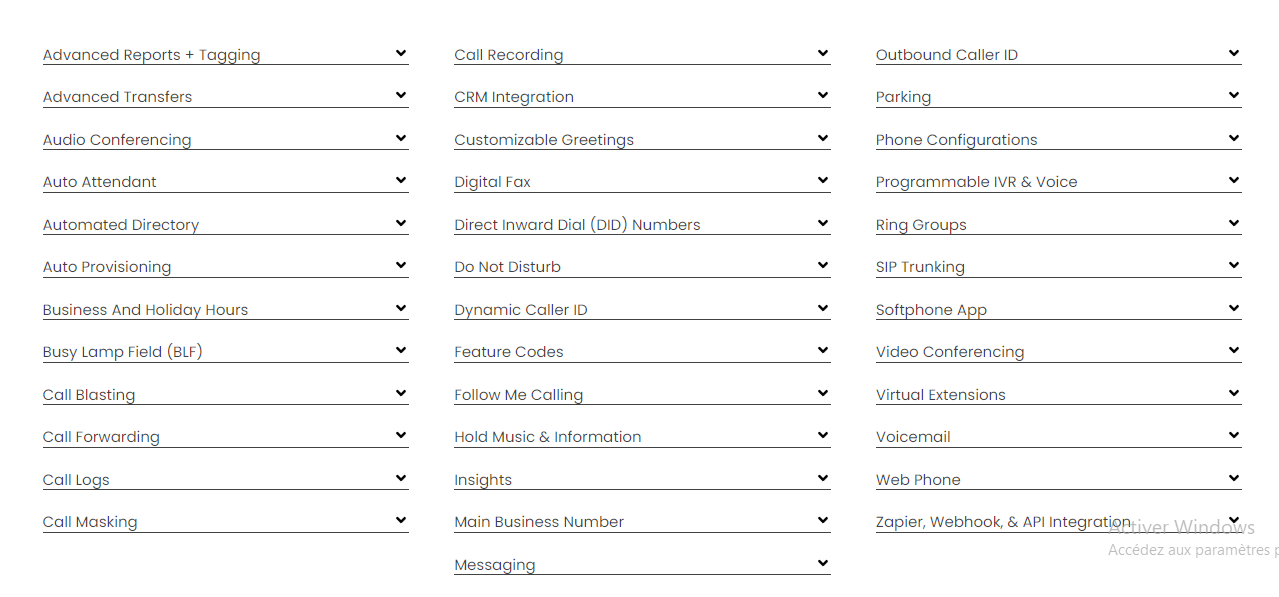The height and width of the screenshot is (597, 1279).
Task: Expand the Video Conferencing section arrow
Action: tap(1234, 351)
